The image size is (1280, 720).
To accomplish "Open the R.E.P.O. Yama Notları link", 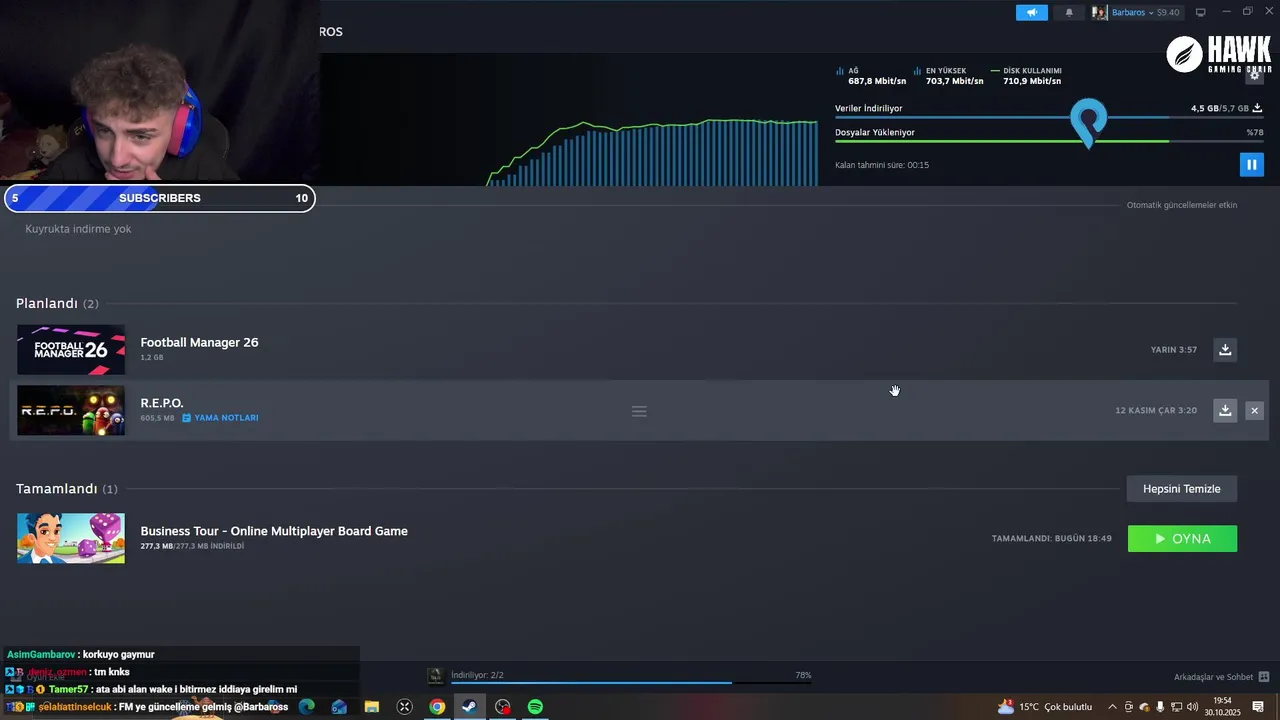I will pyautogui.click(x=220, y=418).
